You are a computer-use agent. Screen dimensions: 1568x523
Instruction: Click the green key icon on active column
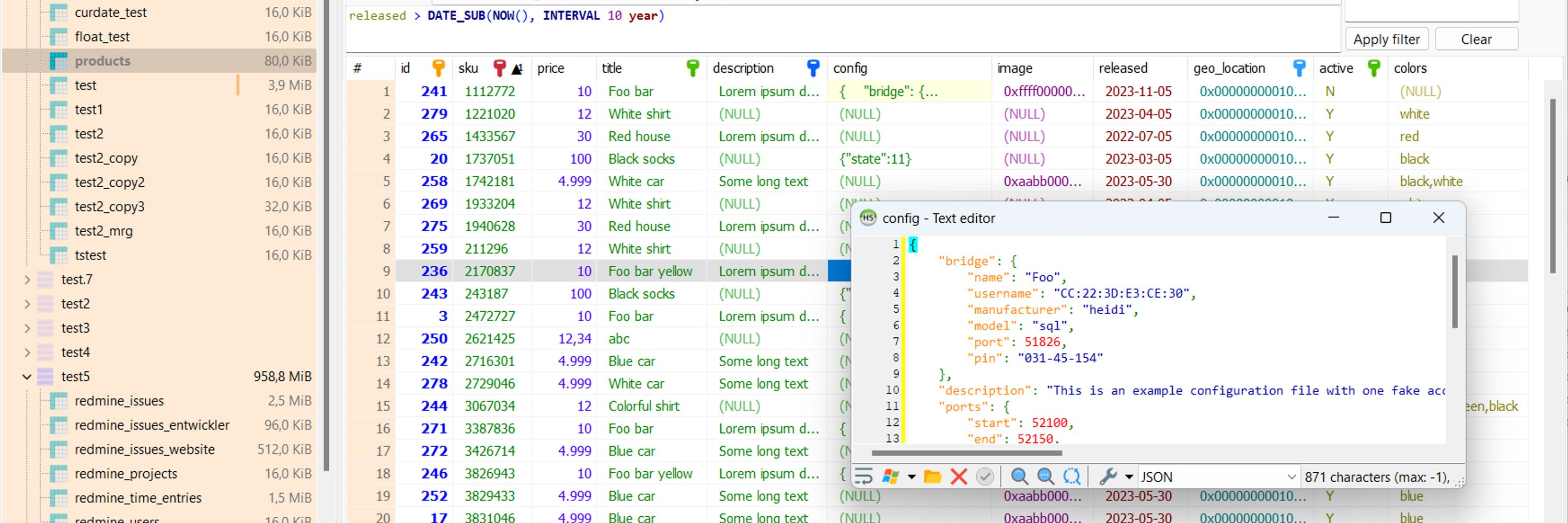pos(1373,67)
